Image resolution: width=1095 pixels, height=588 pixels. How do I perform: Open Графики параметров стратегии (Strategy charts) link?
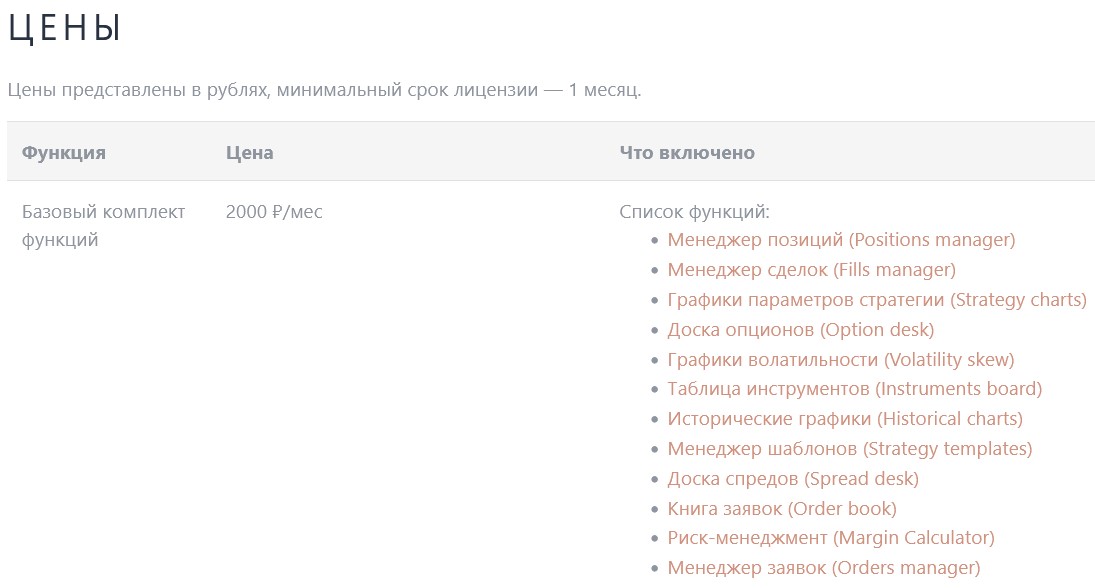coord(876,300)
